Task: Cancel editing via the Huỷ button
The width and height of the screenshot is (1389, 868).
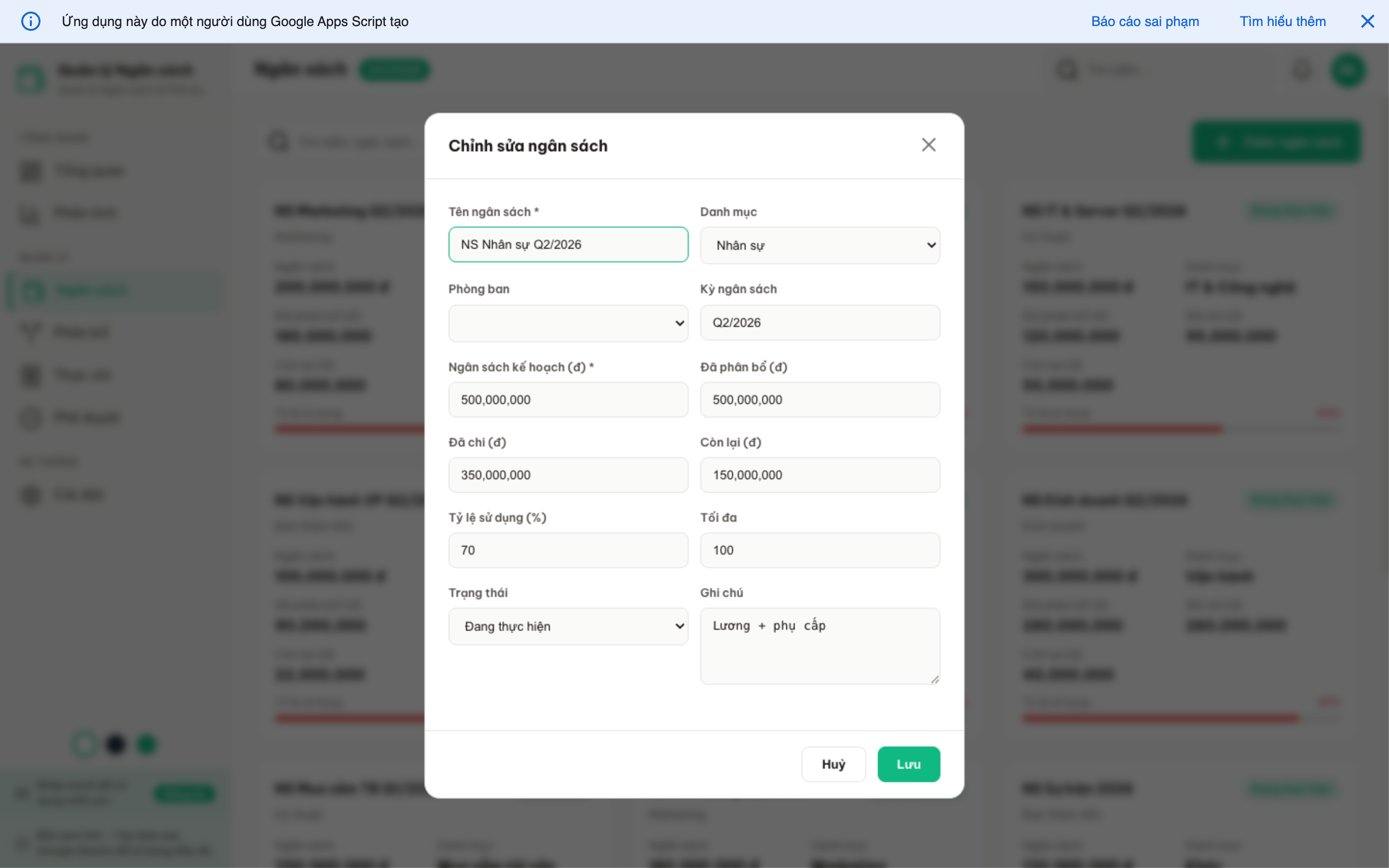Action: (833, 763)
